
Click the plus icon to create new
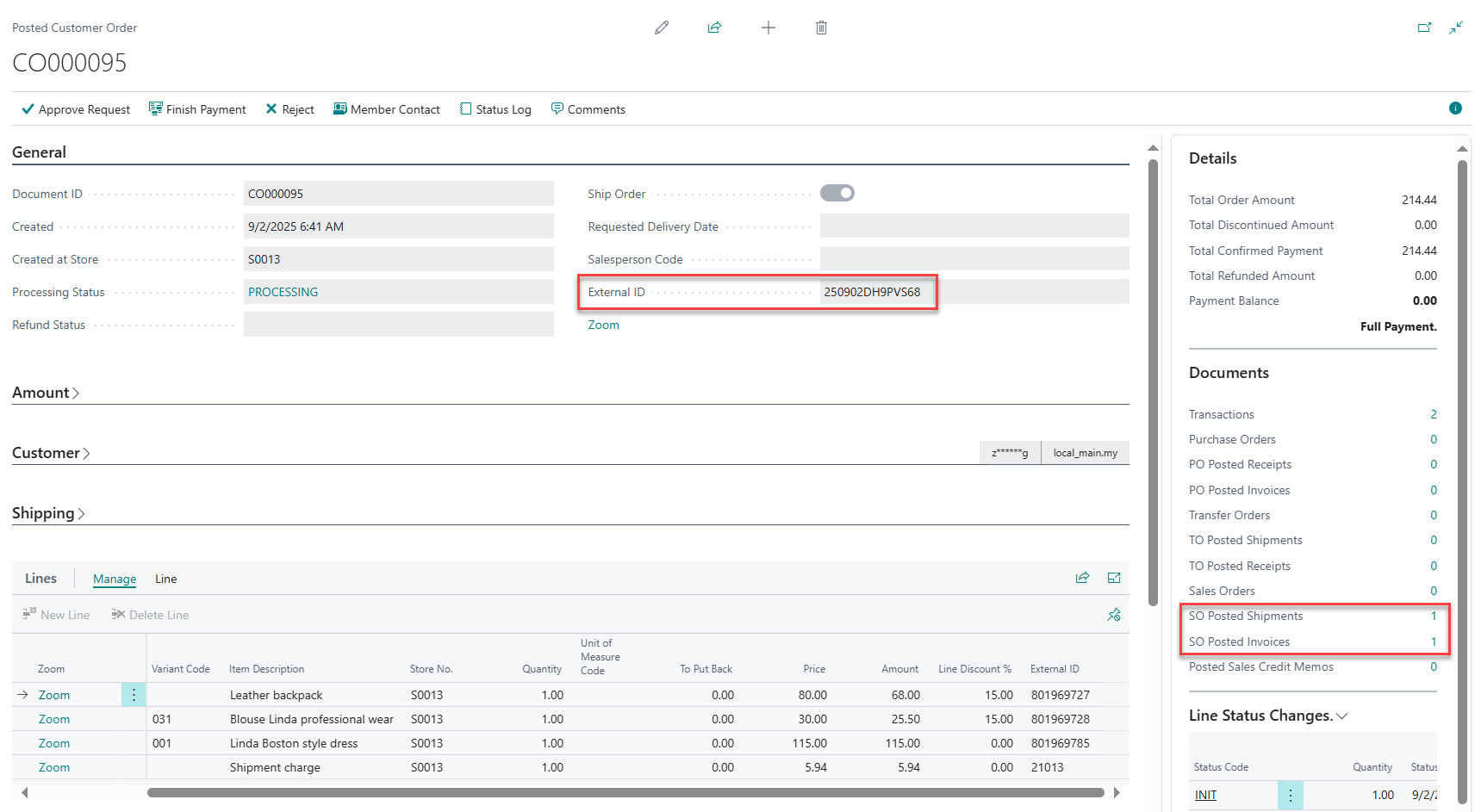pos(769,28)
